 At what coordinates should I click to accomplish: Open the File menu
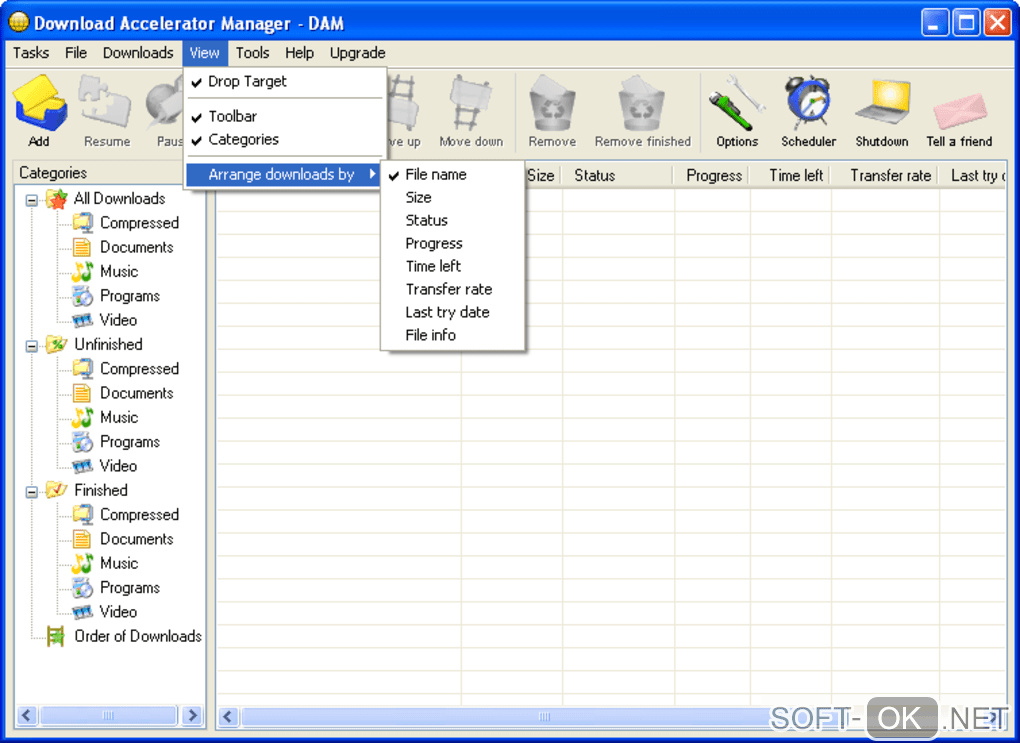click(x=75, y=53)
